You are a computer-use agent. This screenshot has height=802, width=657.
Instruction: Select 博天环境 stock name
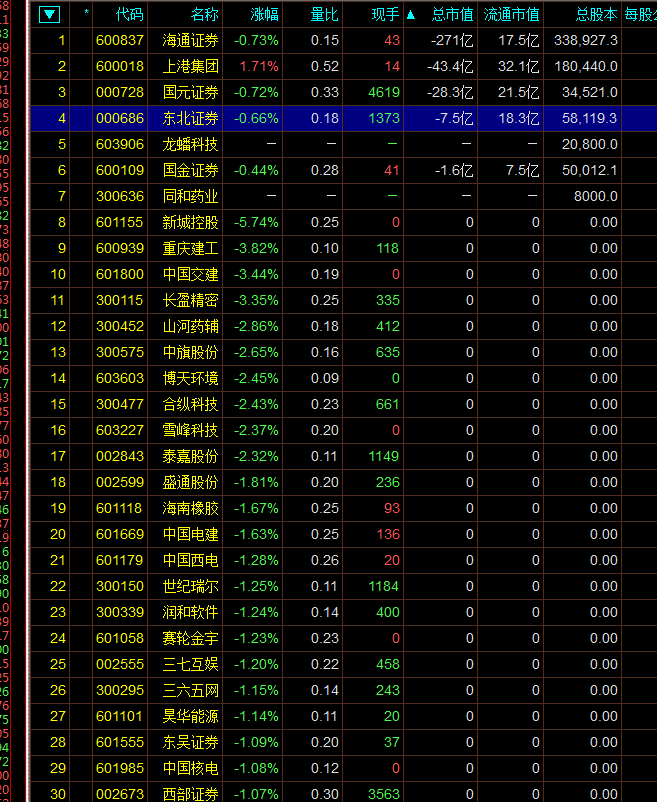[x=190, y=378]
